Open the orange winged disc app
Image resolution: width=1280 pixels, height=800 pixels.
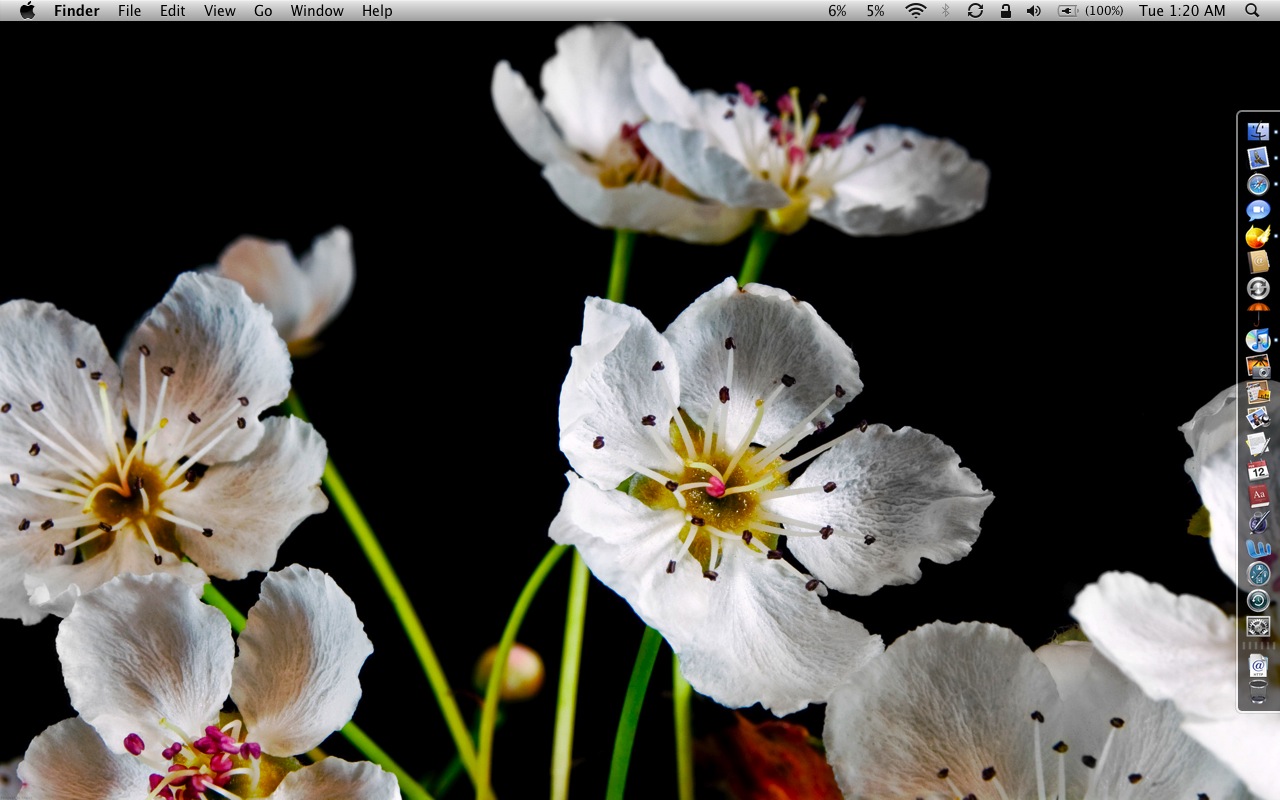point(1258,236)
